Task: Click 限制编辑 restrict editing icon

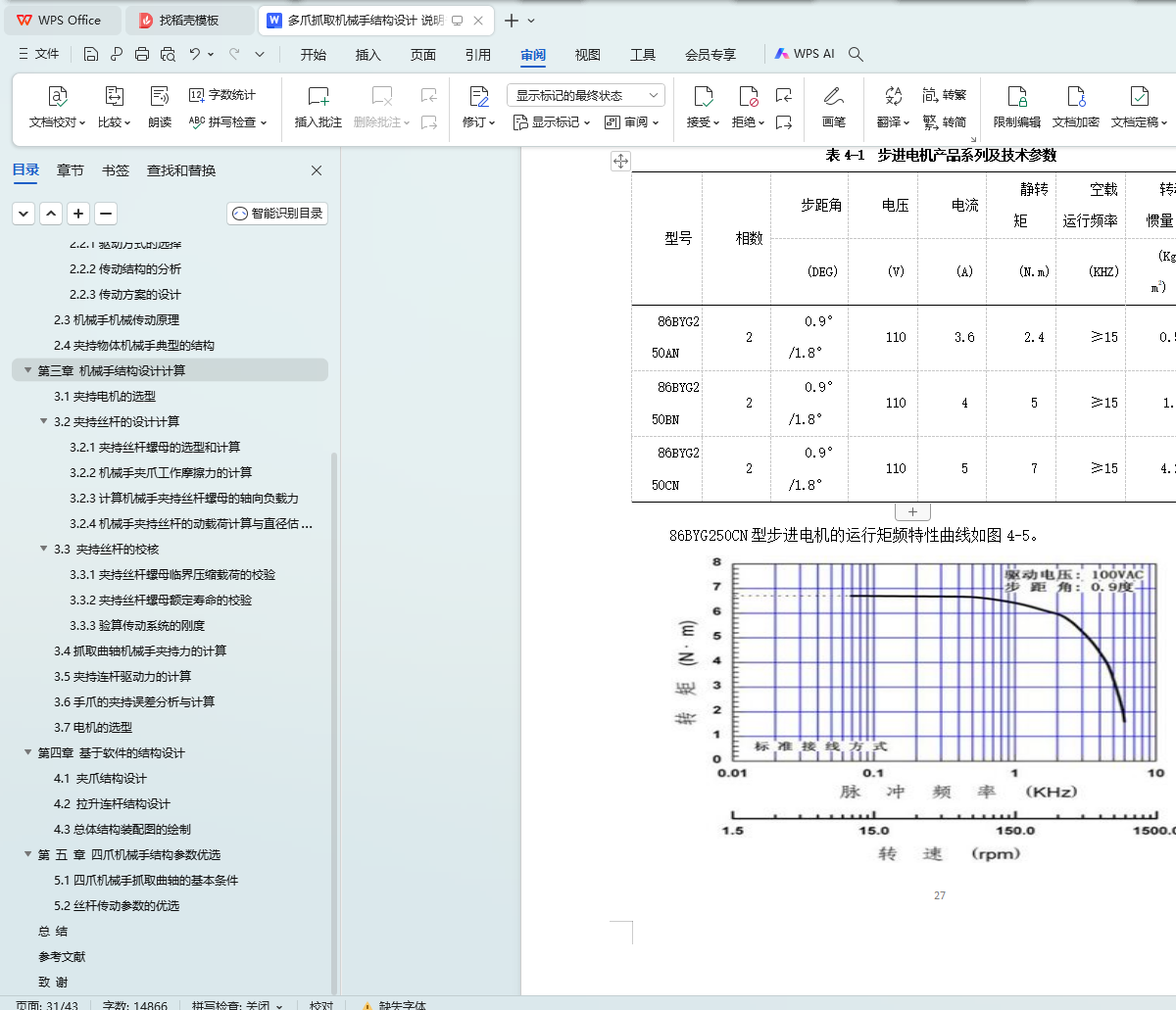Action: (x=1017, y=96)
